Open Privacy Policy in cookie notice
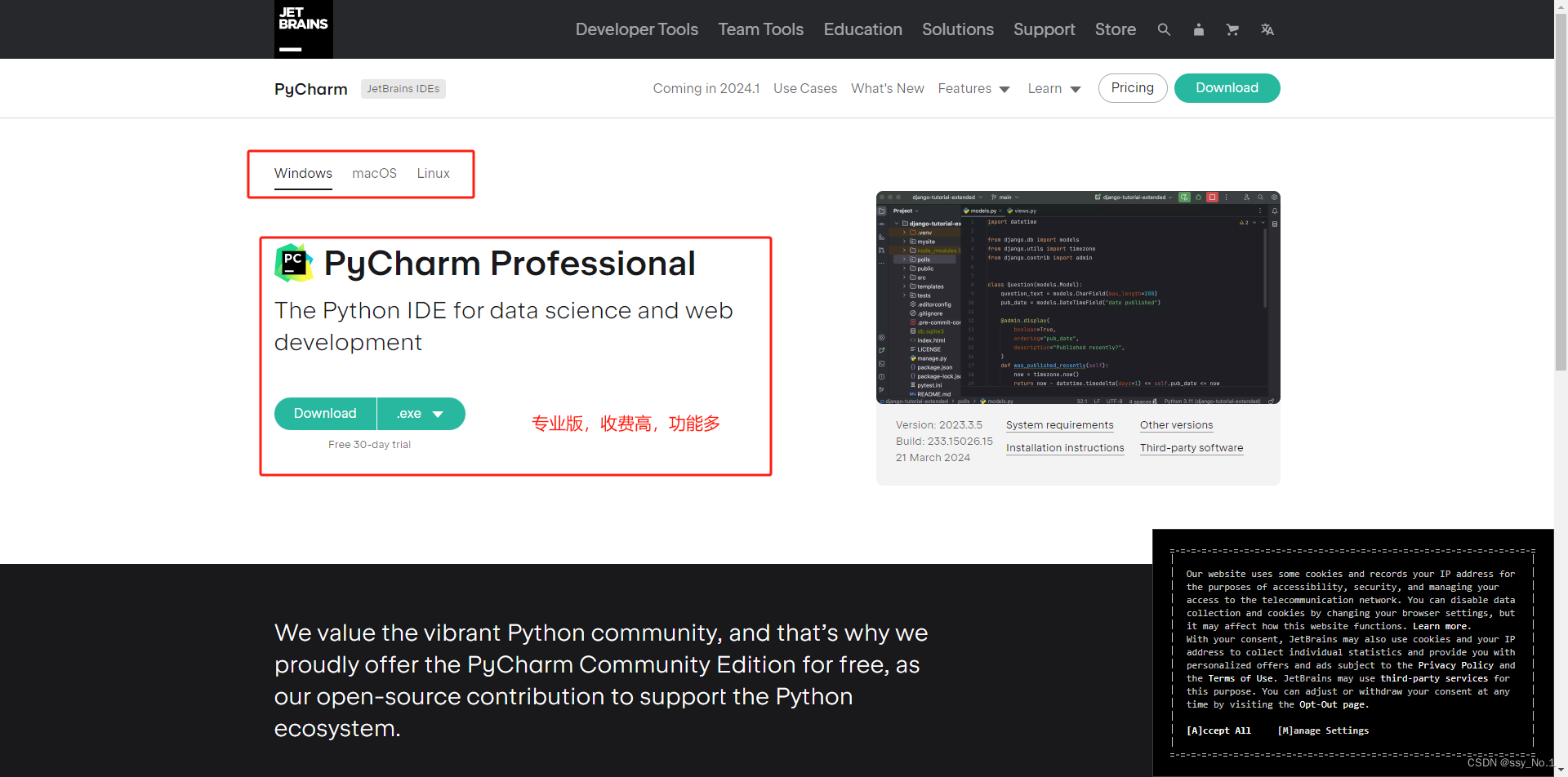Screen dimensions: 1568x777 click(1455, 665)
